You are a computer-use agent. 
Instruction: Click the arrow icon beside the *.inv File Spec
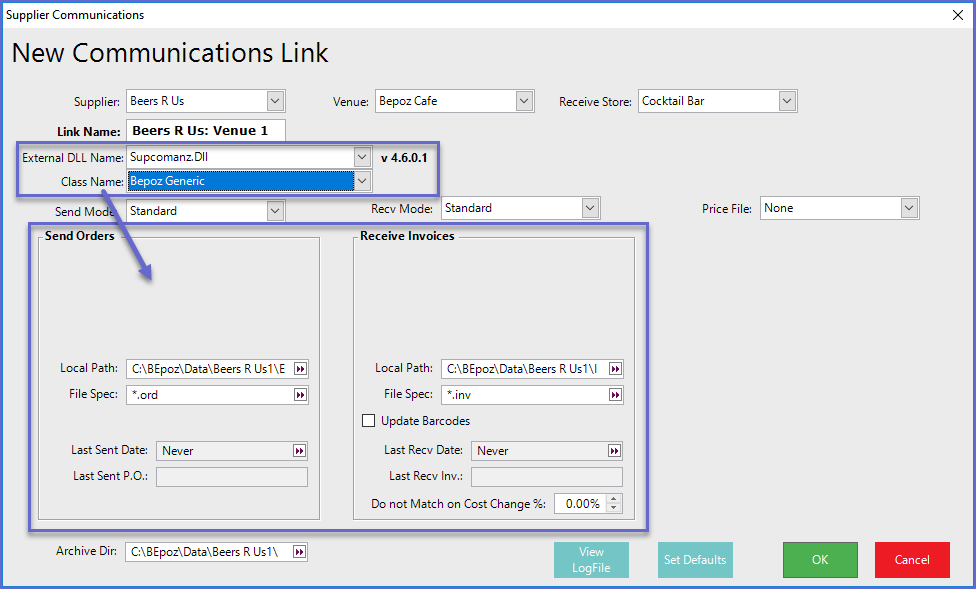(615, 395)
